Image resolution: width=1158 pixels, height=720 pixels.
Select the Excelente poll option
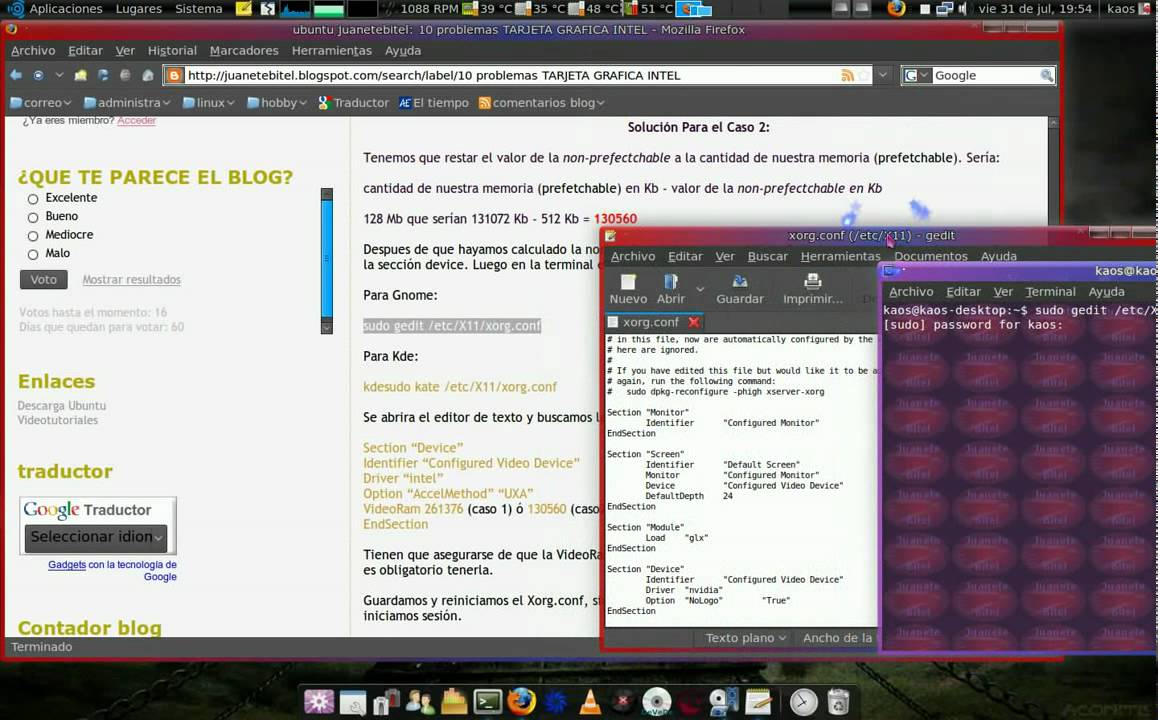[x=32, y=199]
